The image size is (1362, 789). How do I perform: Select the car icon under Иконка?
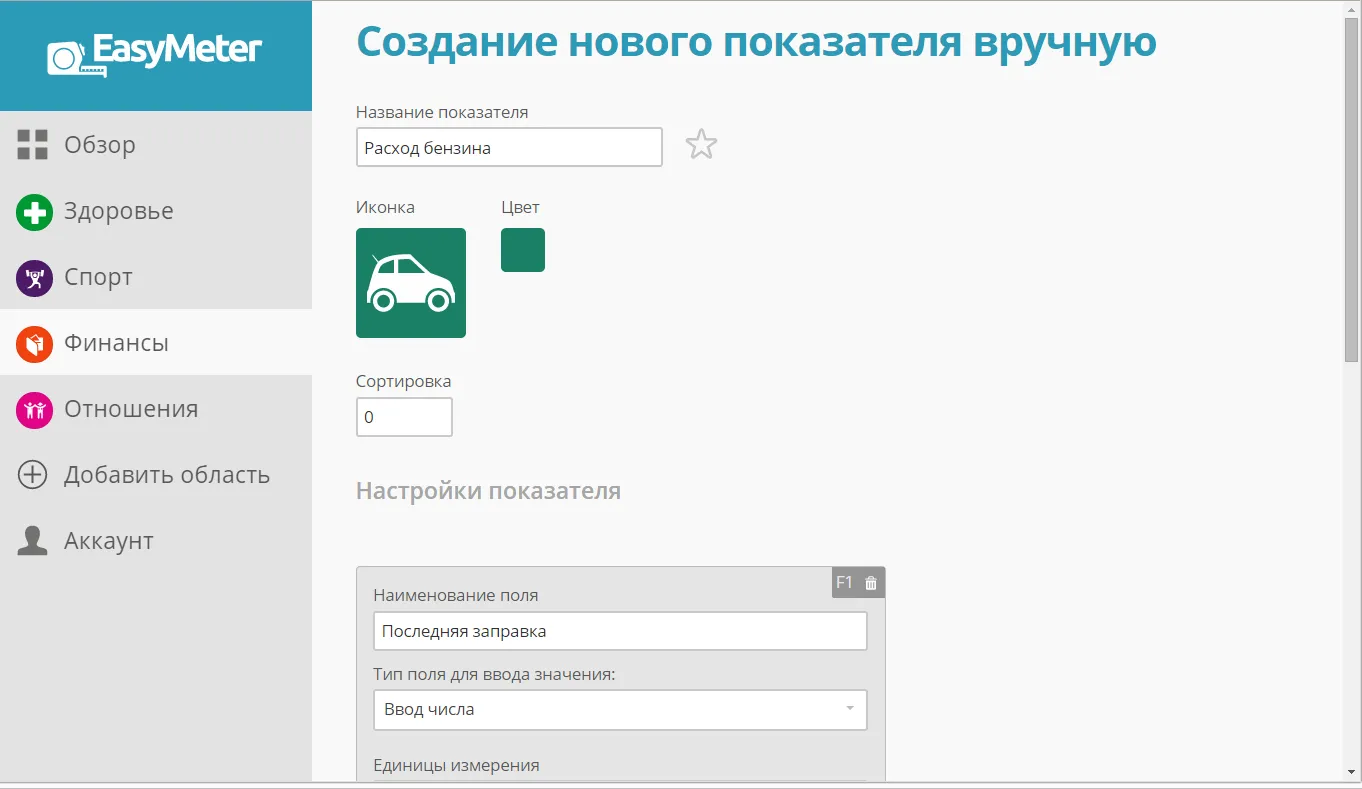tap(410, 283)
